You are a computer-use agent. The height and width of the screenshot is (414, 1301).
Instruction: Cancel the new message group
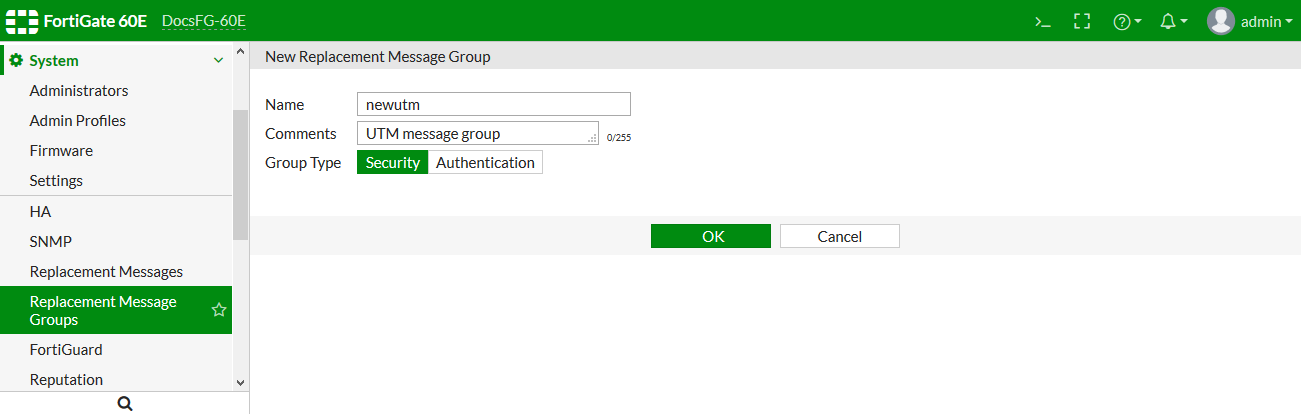coord(839,236)
